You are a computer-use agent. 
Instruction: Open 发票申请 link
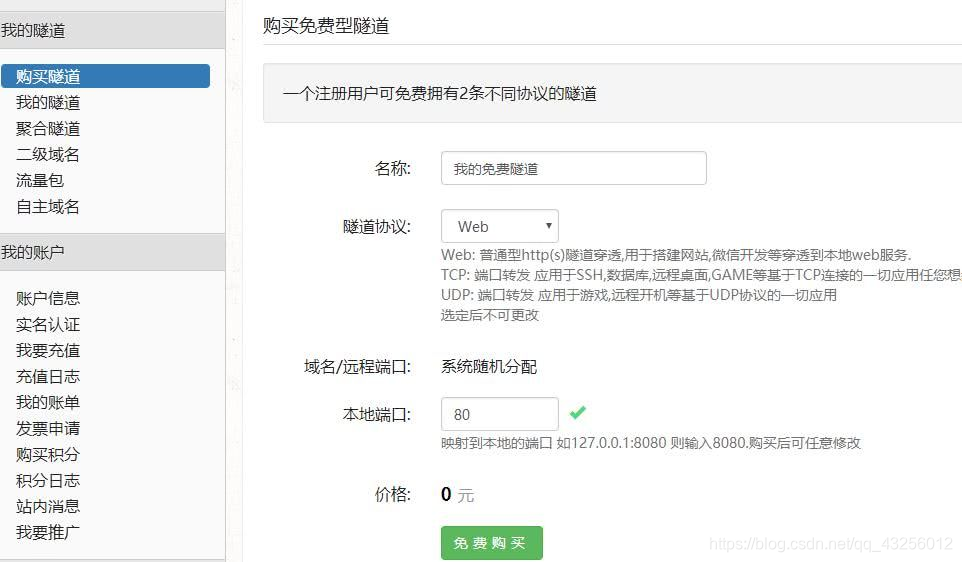click(x=48, y=428)
